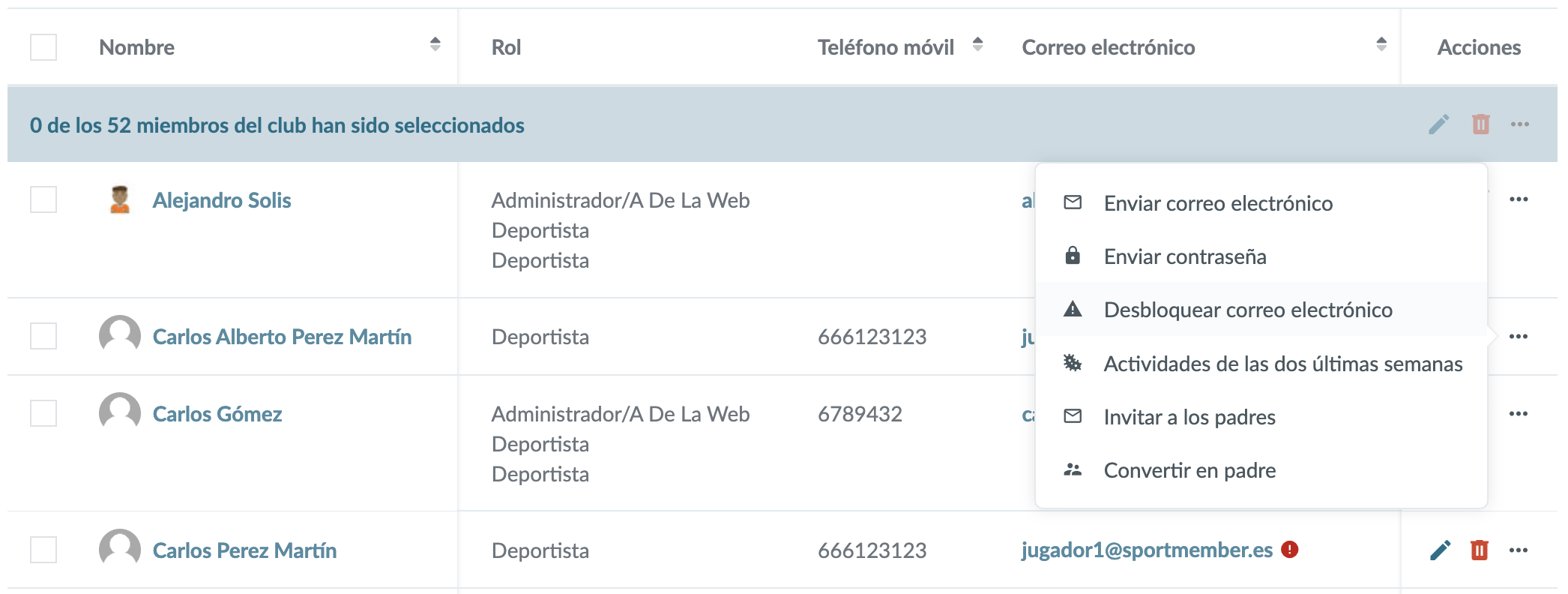Select Convertir en padre menu option
The image size is (1568, 594).
(1189, 470)
